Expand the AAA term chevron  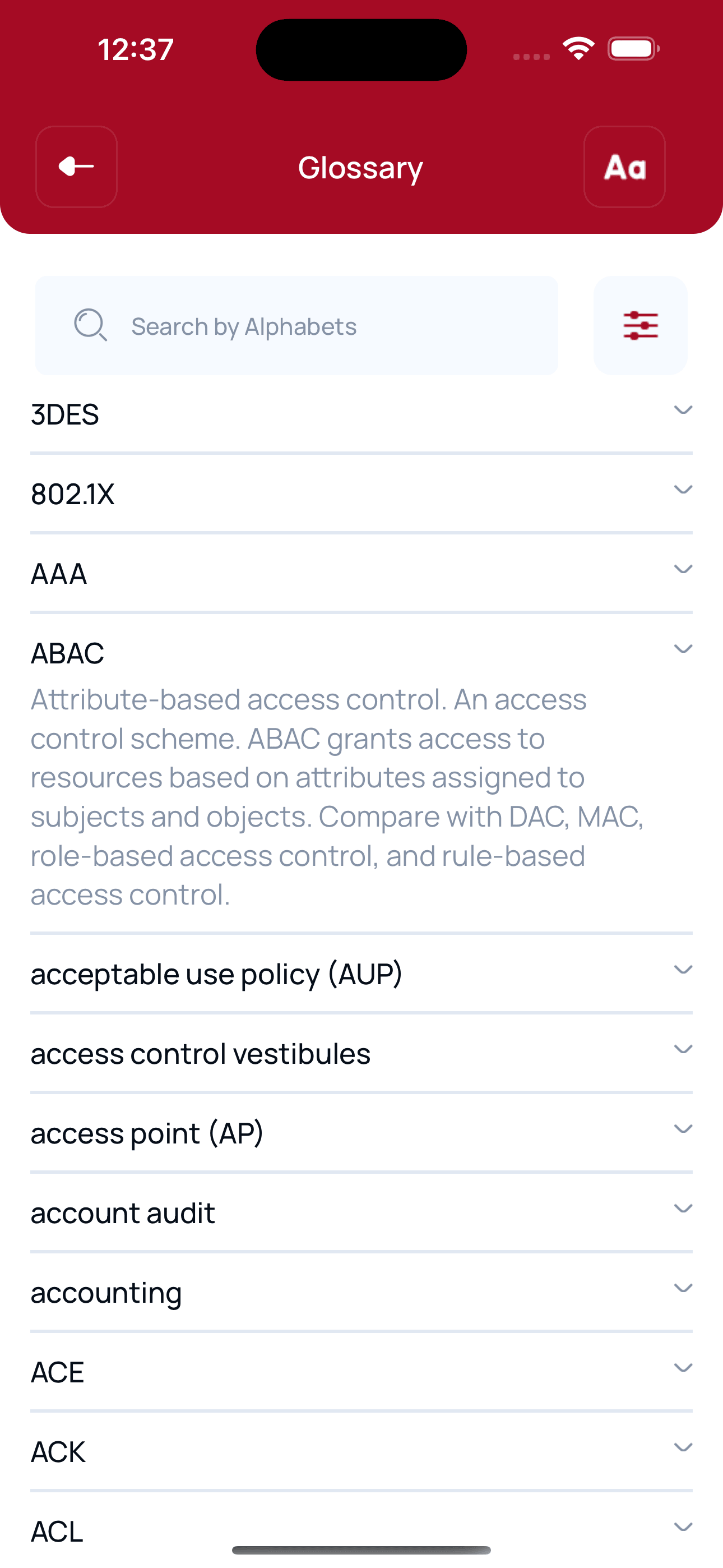[x=683, y=570]
